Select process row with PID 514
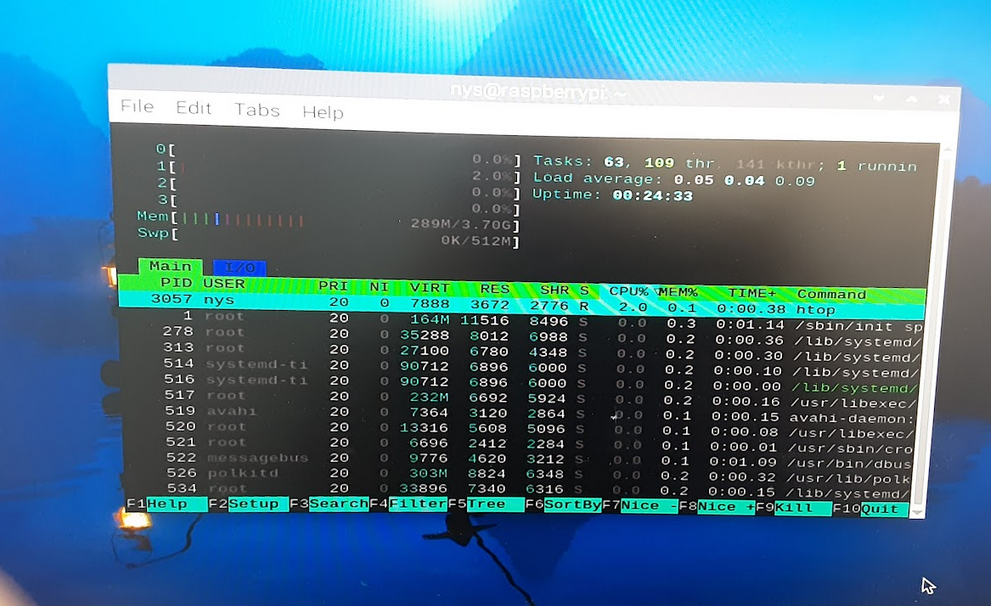991x606 pixels. point(520,367)
